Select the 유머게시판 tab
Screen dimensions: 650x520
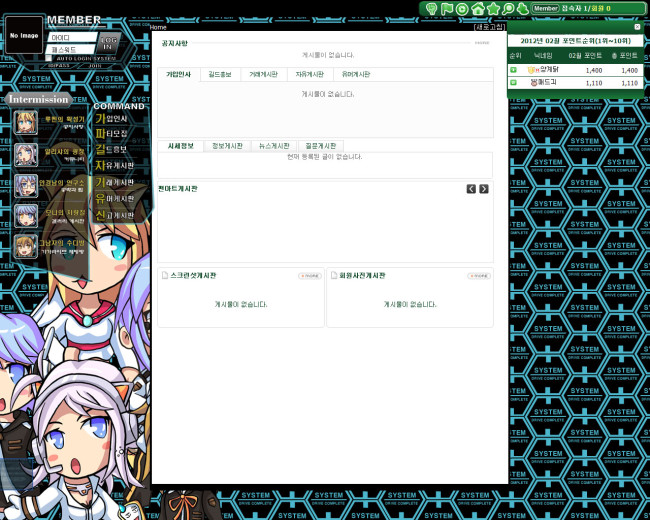click(x=356, y=75)
